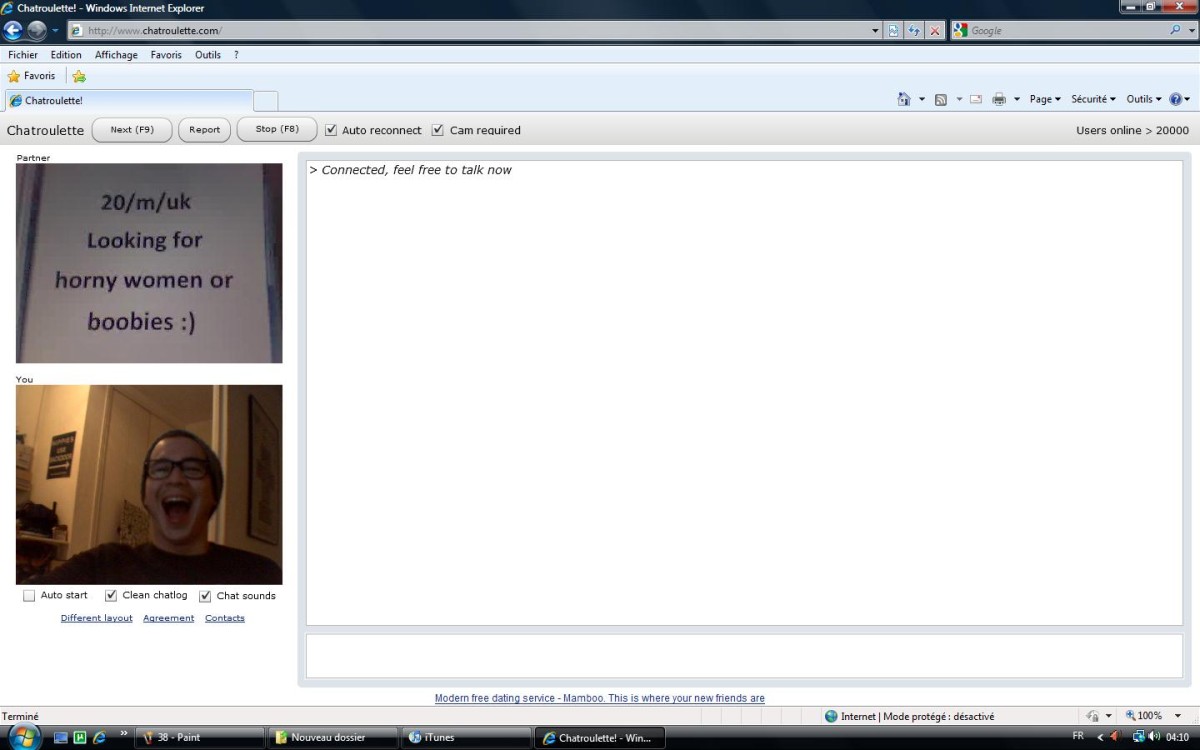
Task: Open the Agreement link
Action: tap(169, 618)
